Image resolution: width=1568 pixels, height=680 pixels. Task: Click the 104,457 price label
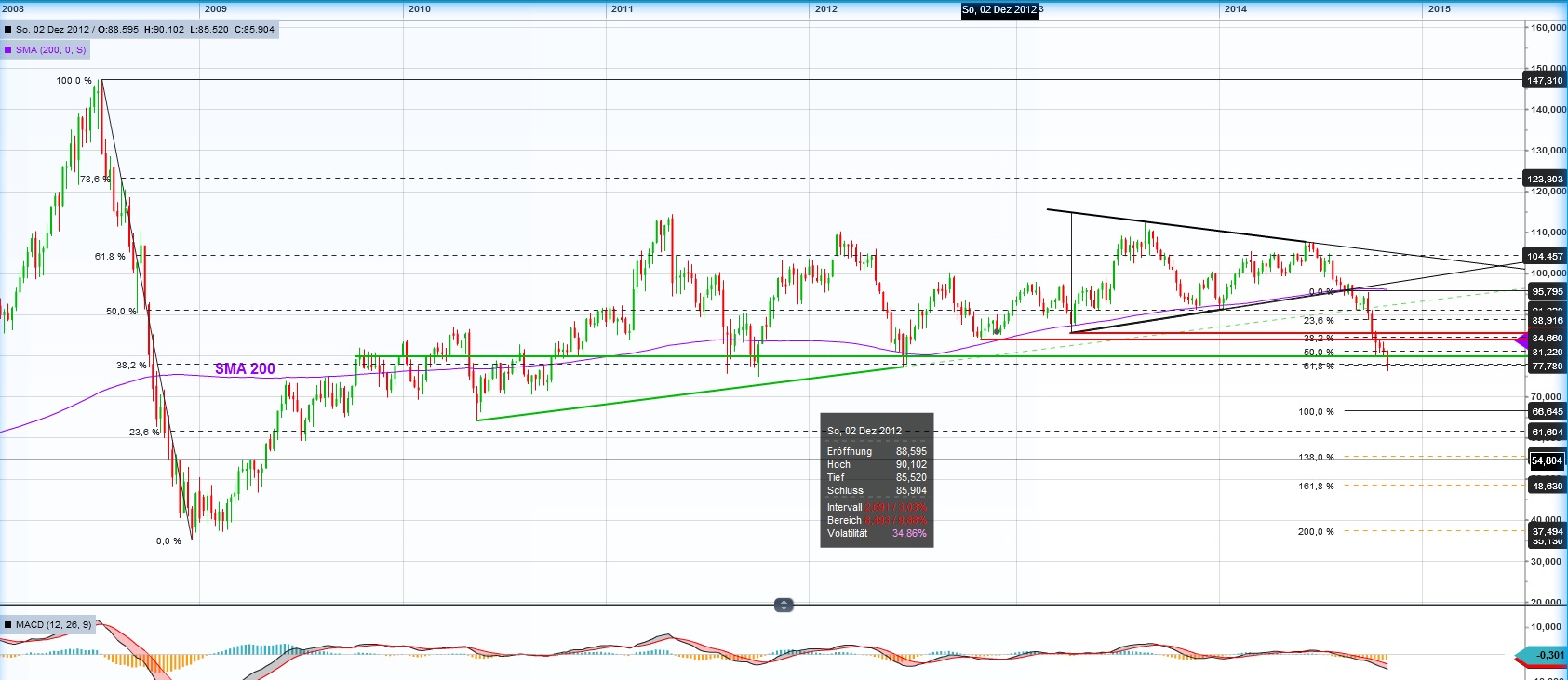click(1545, 256)
